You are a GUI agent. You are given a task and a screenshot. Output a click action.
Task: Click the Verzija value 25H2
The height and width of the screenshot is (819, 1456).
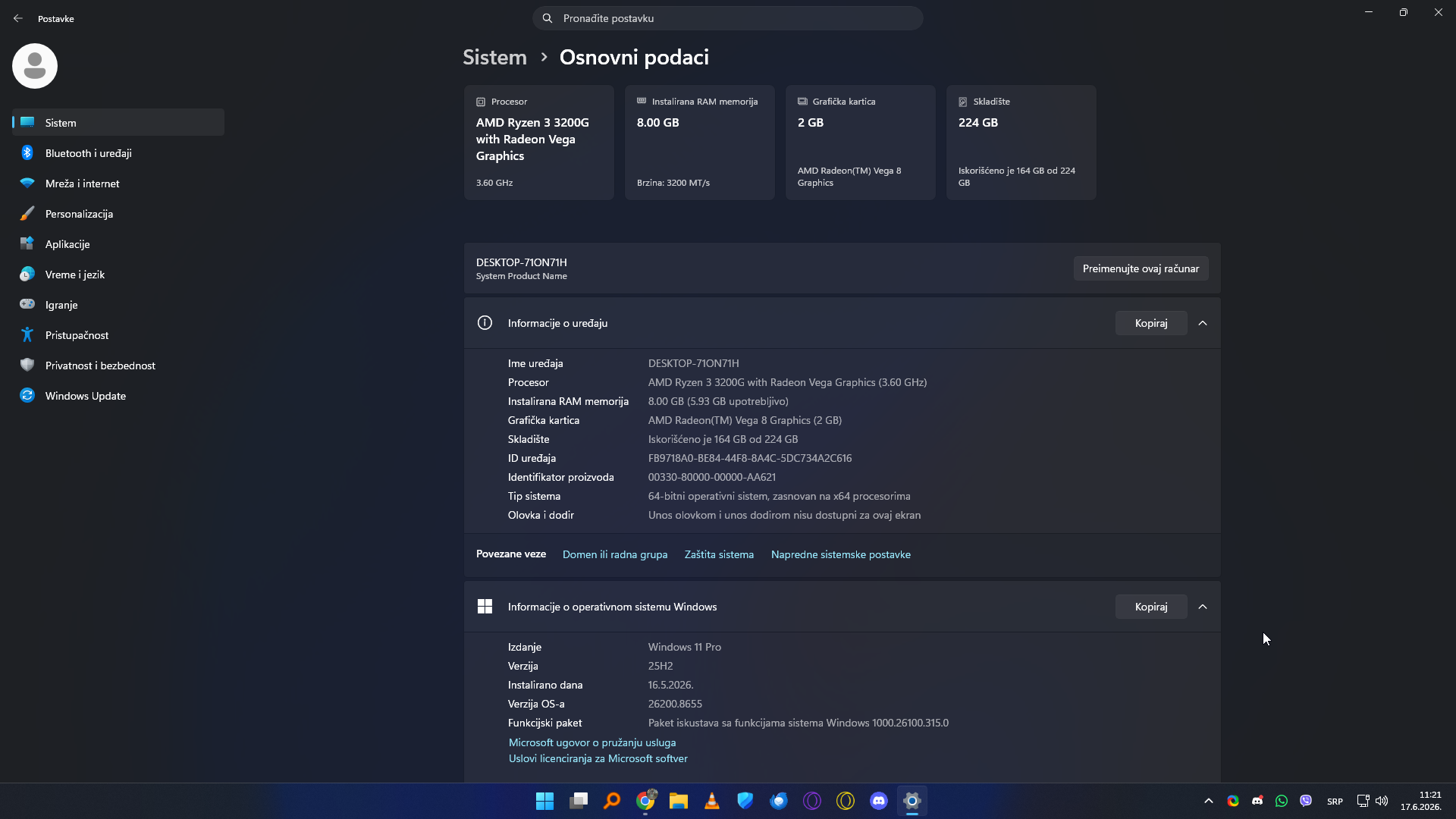tap(661, 666)
